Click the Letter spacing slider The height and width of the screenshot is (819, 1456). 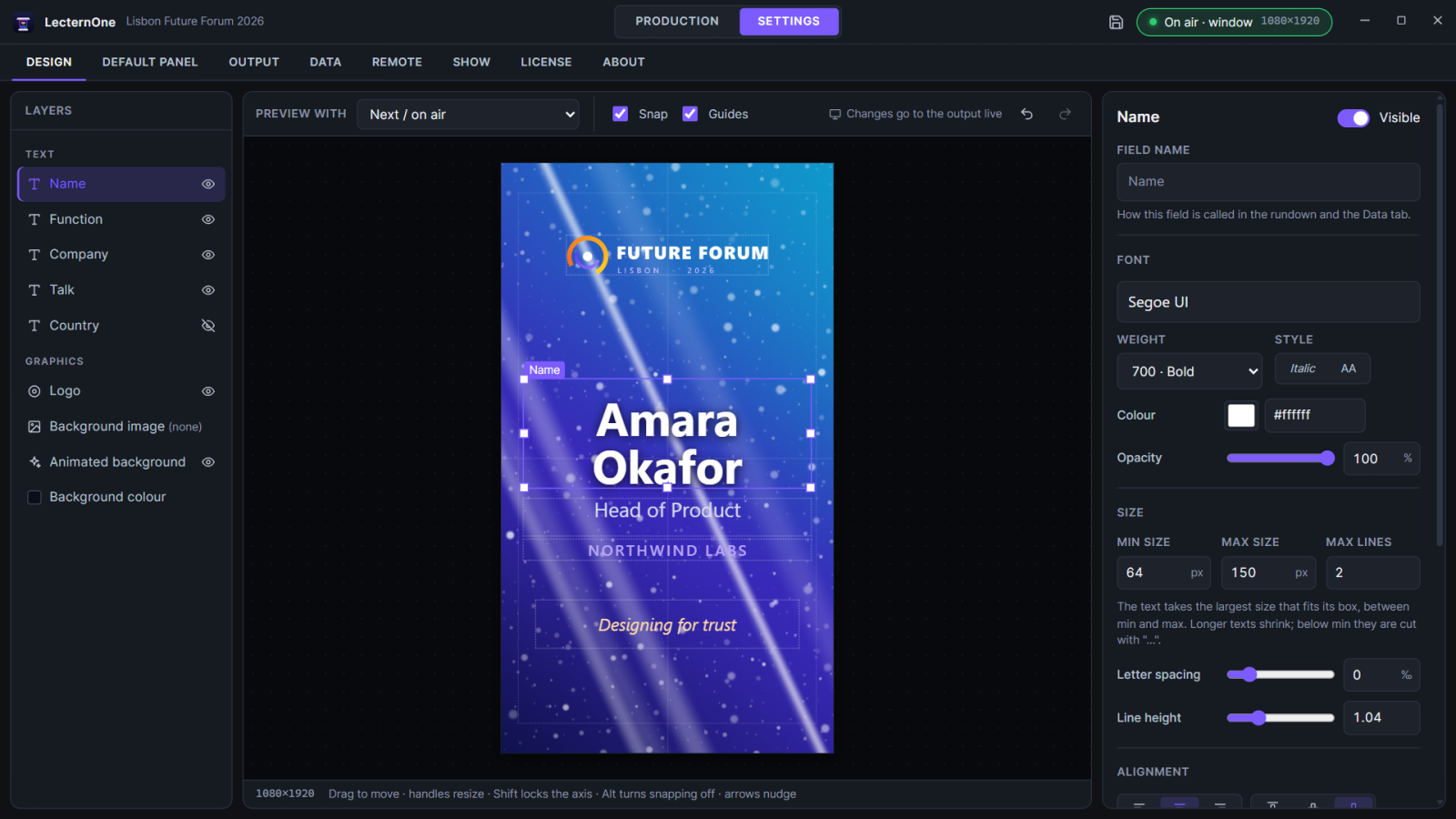pyautogui.click(x=1281, y=675)
